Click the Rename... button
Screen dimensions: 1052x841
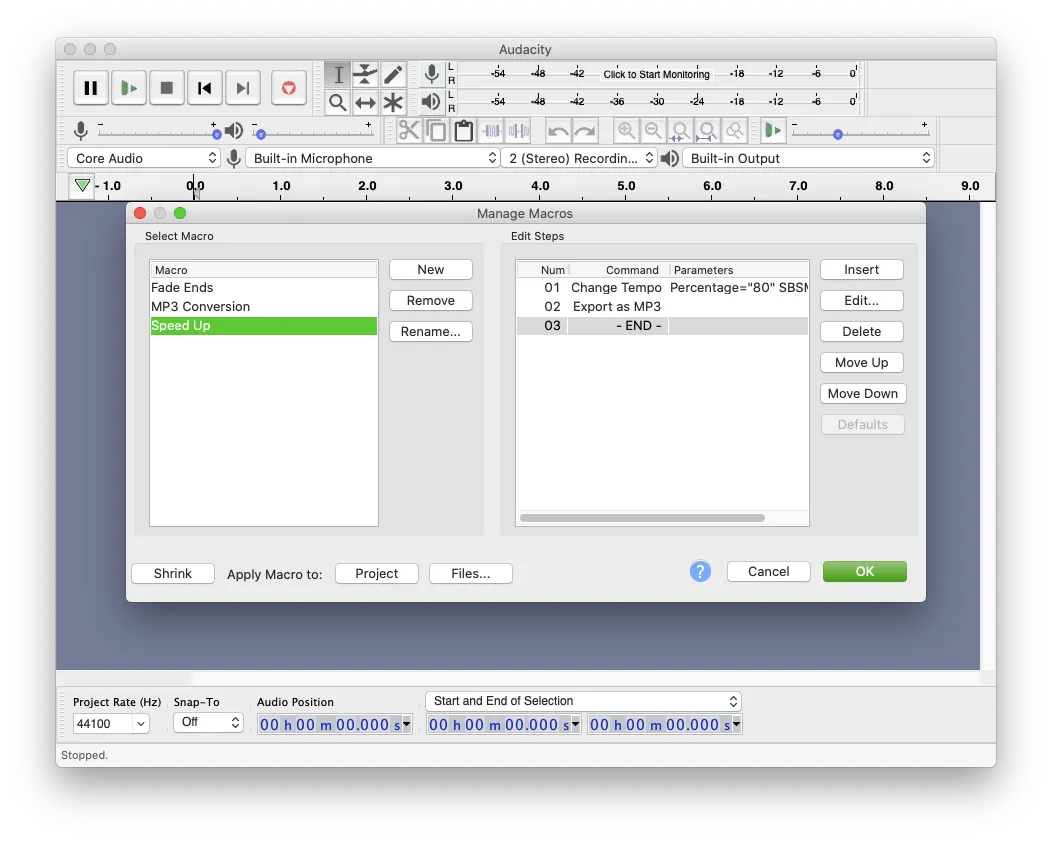click(x=430, y=331)
